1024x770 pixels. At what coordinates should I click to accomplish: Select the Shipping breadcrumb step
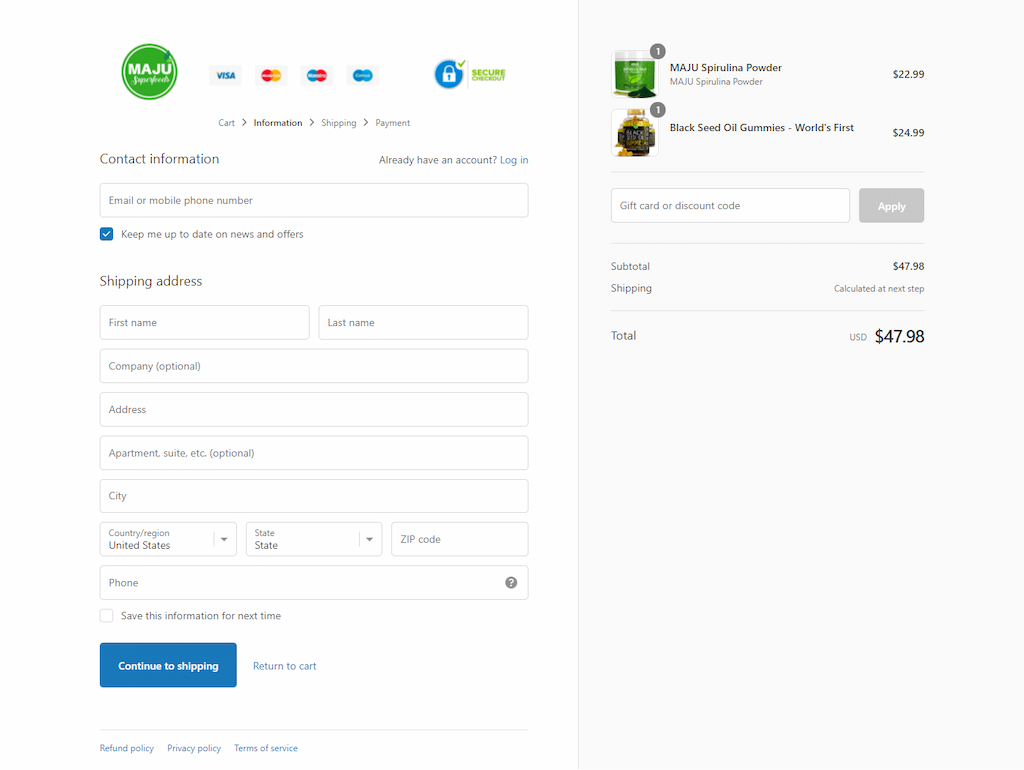click(x=338, y=123)
